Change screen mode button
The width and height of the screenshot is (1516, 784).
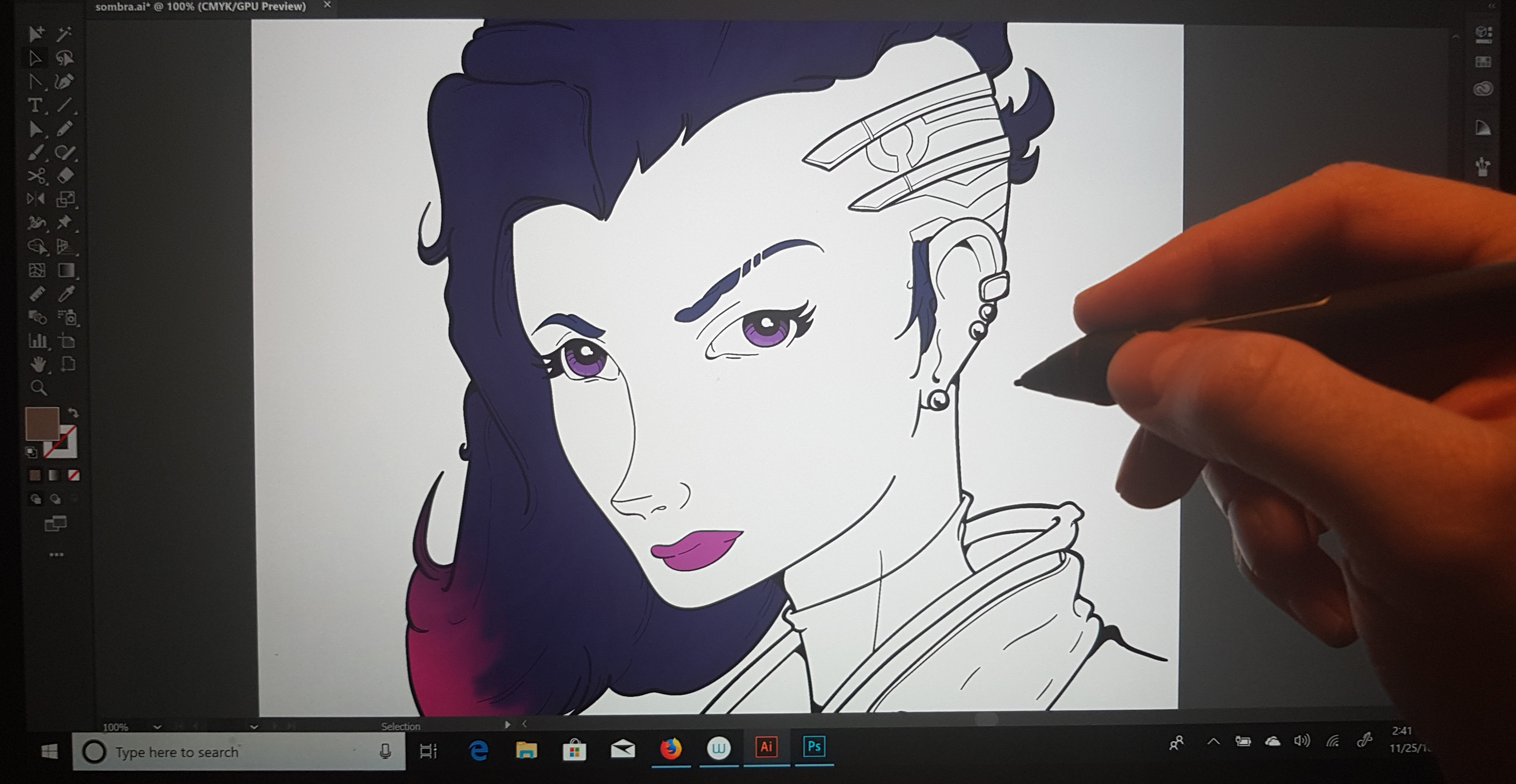pyautogui.click(x=56, y=523)
